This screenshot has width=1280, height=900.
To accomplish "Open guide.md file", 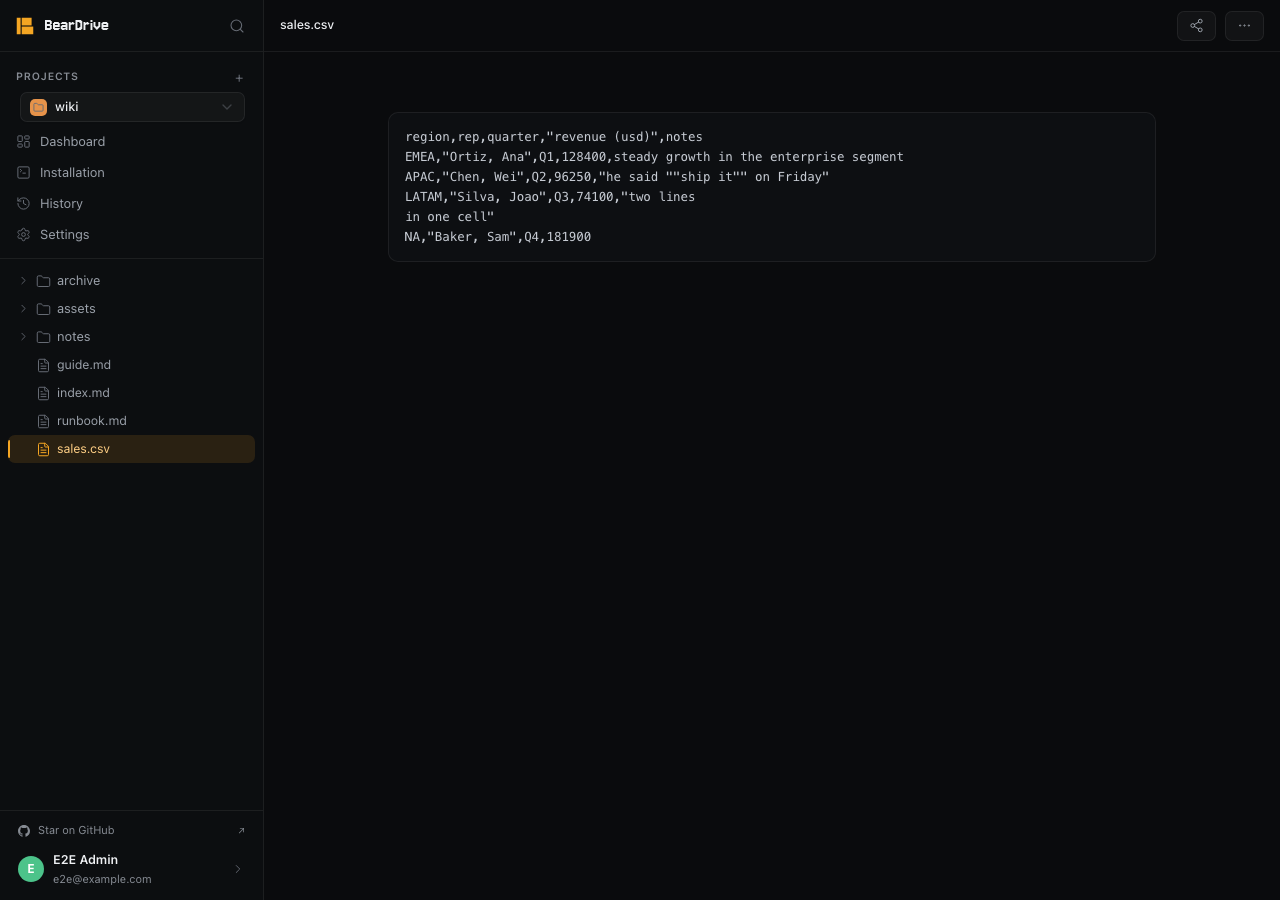I will [x=132, y=365].
